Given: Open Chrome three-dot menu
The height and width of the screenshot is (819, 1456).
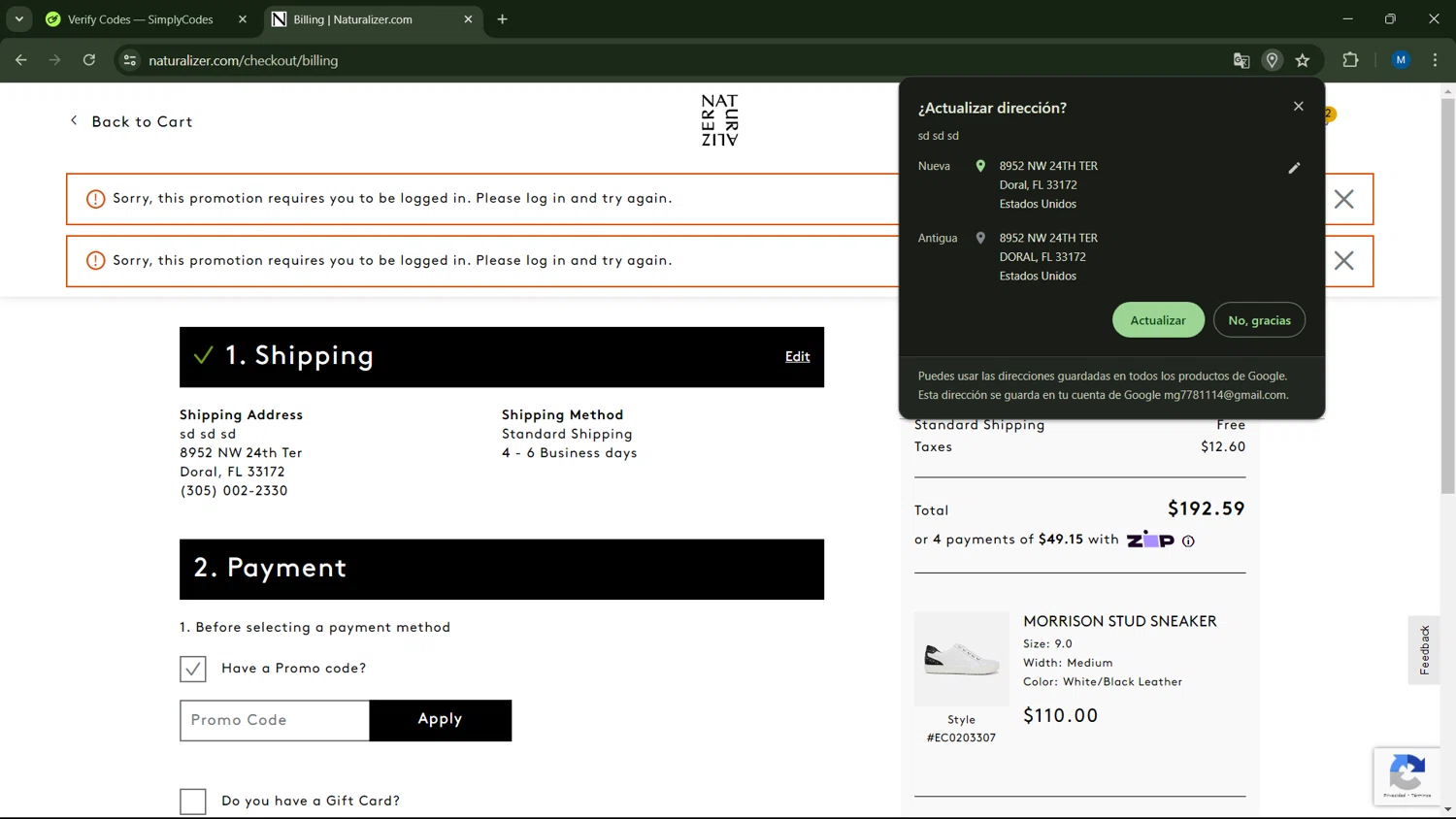Looking at the screenshot, I should [x=1435, y=60].
